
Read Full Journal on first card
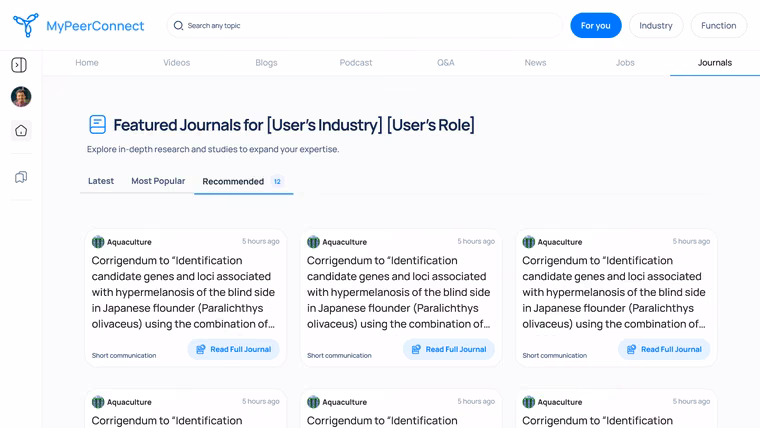pos(234,349)
